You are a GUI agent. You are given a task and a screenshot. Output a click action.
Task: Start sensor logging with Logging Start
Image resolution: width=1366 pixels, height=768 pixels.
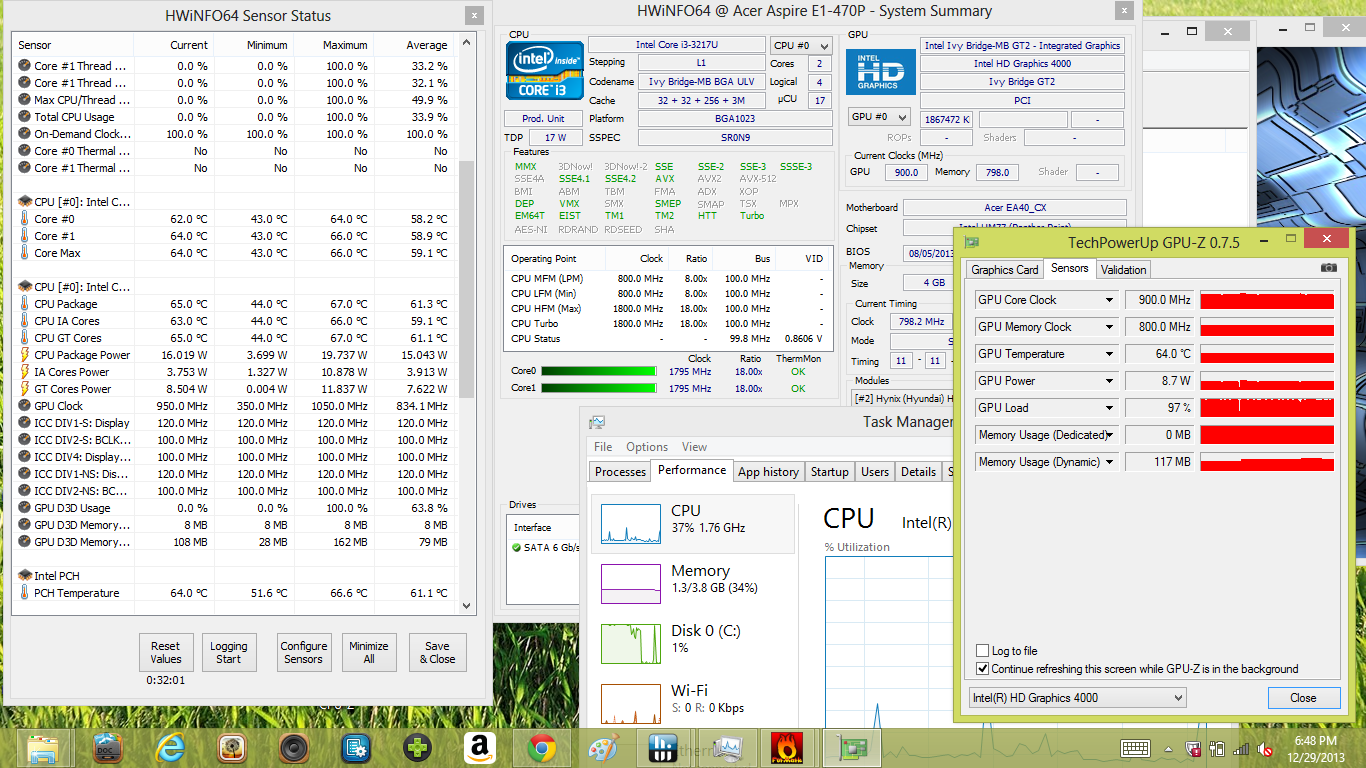(x=229, y=652)
